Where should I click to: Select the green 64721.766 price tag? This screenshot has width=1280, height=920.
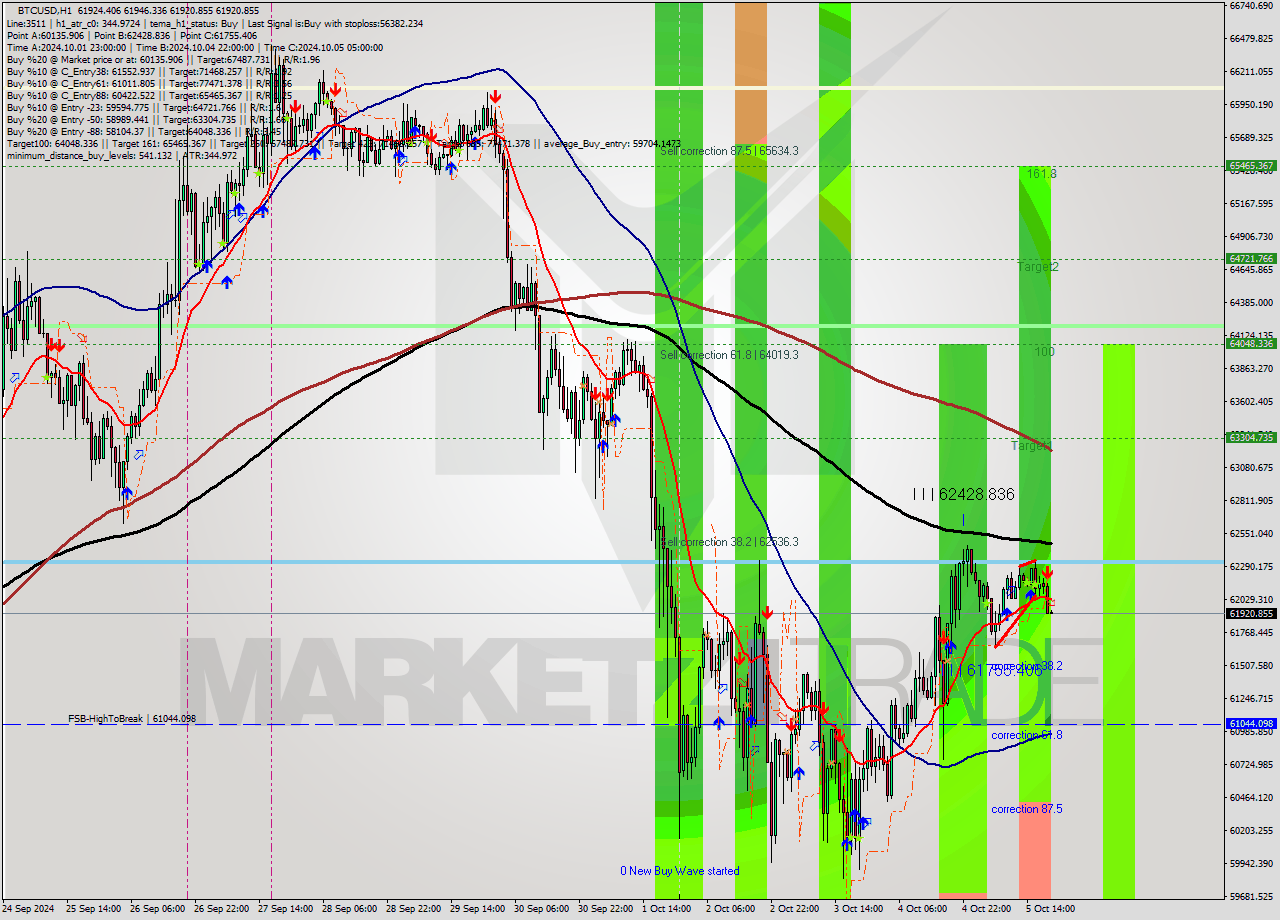1250,259
